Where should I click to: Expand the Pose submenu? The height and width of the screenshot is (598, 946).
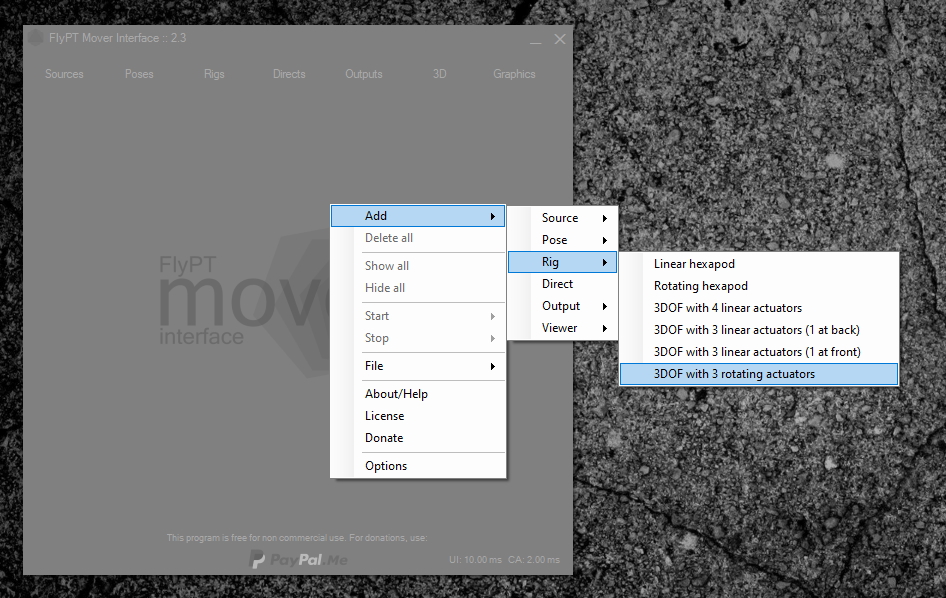tap(562, 240)
